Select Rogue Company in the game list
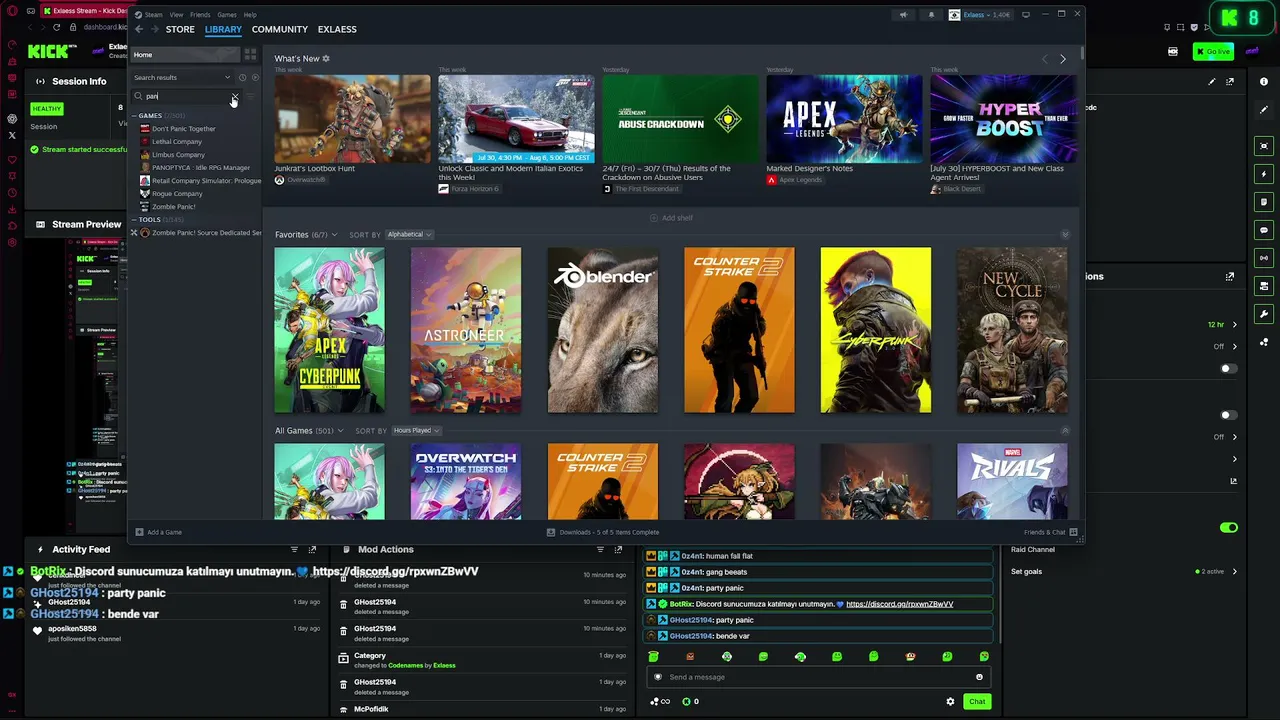 pyautogui.click(x=177, y=194)
